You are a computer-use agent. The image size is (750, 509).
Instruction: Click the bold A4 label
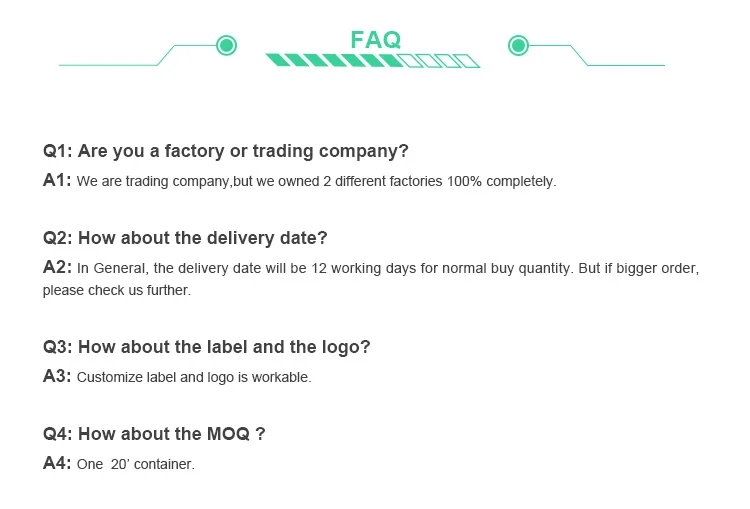tap(57, 463)
